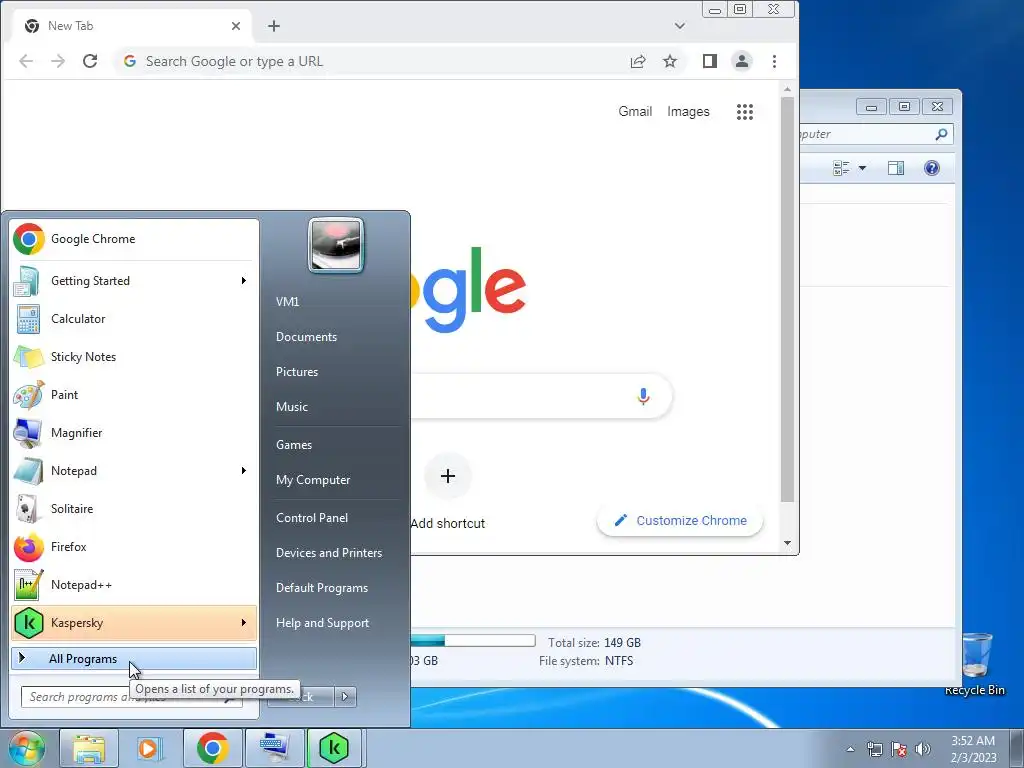Screen dimensions: 1024x768
Task: Toggle Chrome side panel icon
Action: [710, 61]
